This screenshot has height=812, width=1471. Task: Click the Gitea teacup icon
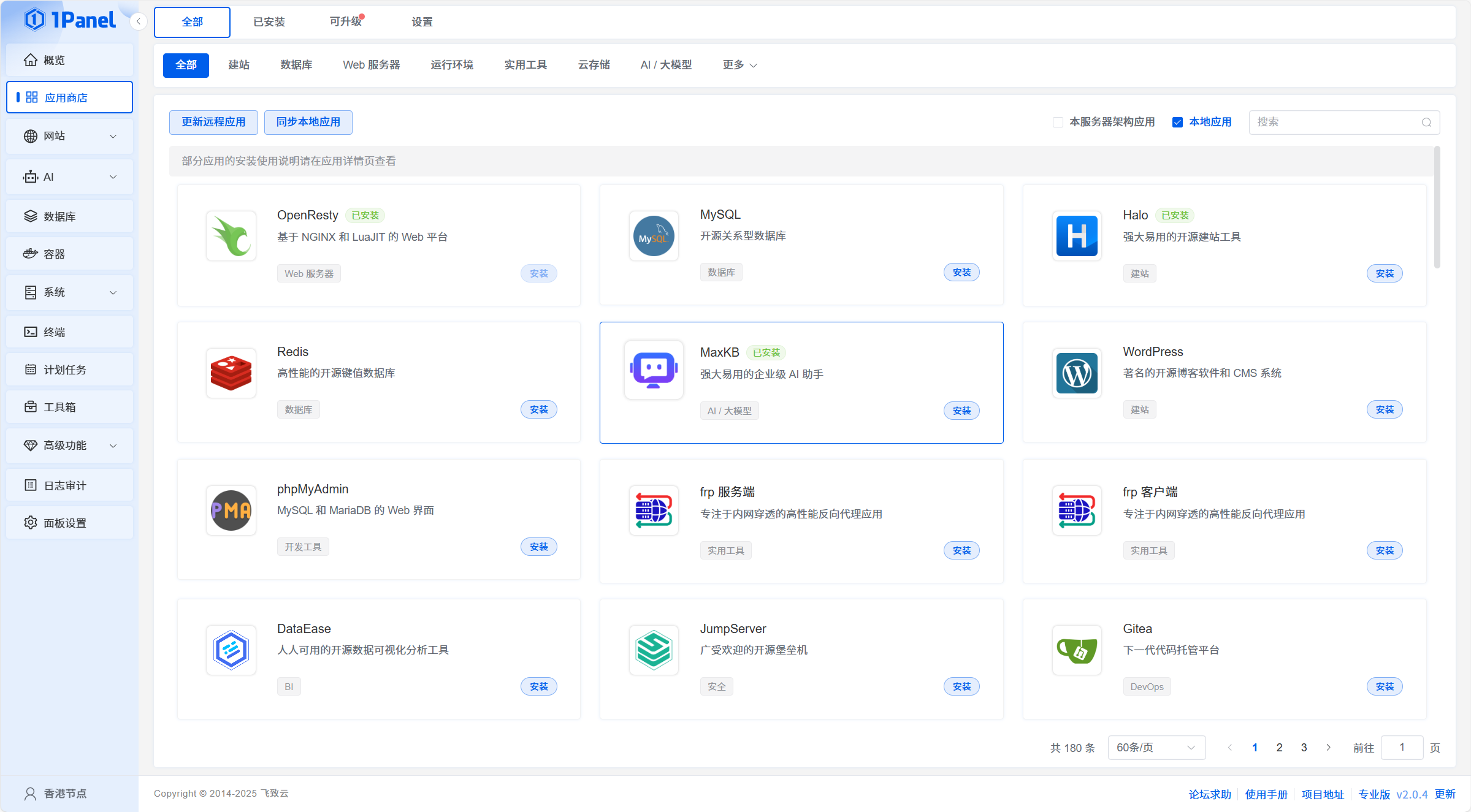[1077, 650]
